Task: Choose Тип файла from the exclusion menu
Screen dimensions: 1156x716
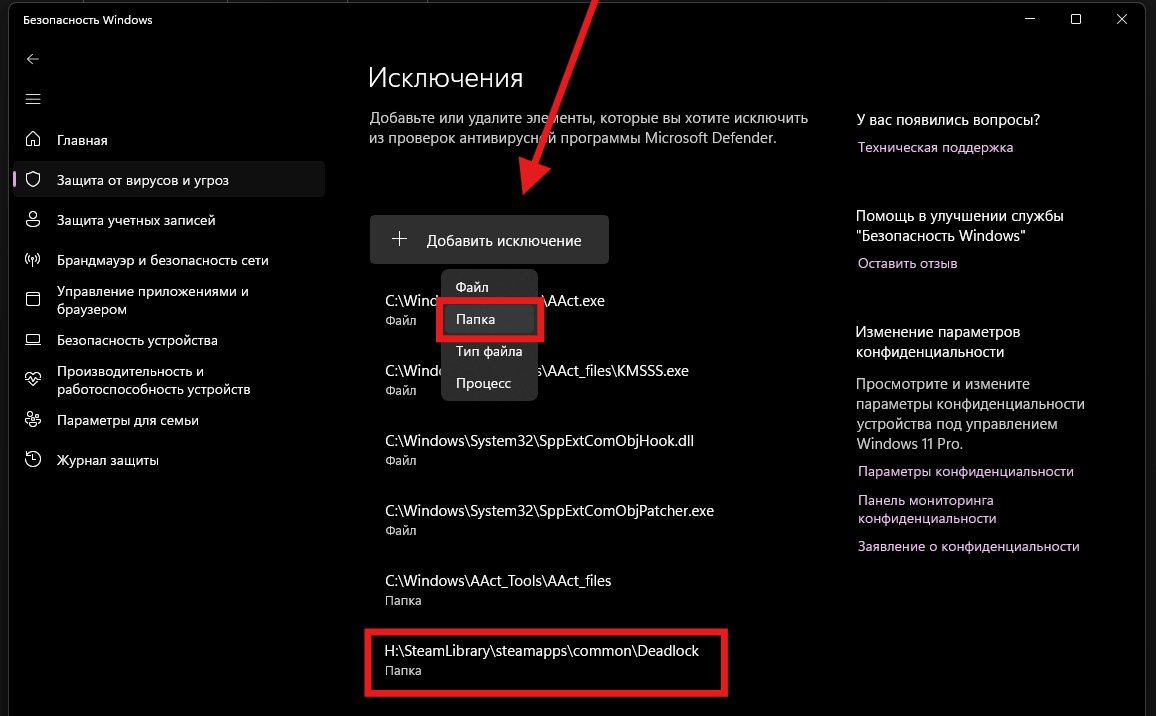Action: [x=489, y=351]
